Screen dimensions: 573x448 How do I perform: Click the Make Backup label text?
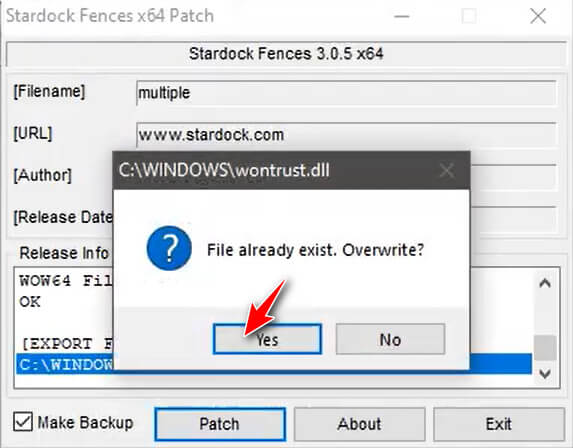(86, 423)
